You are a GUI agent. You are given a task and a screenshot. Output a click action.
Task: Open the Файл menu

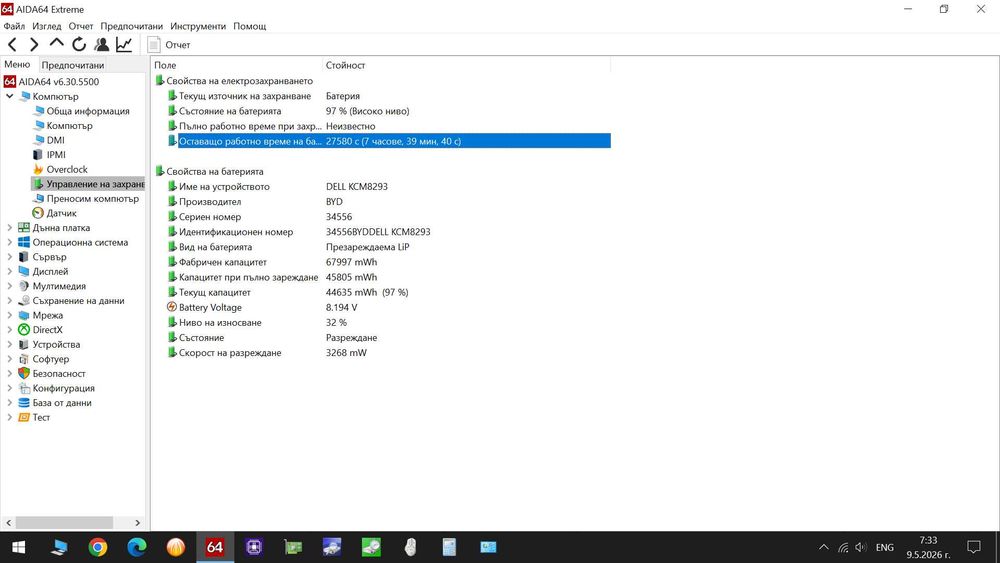(14, 26)
